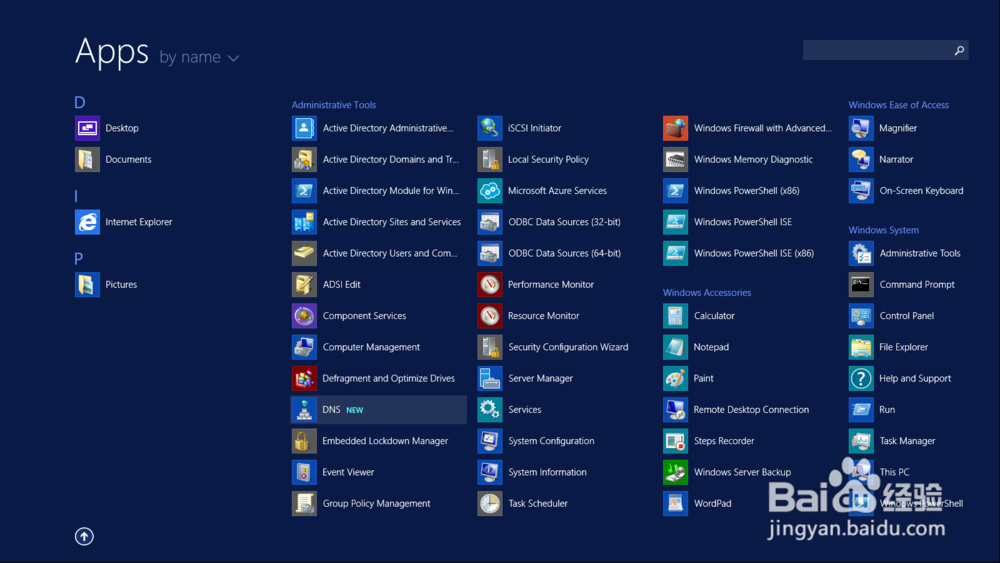
Task: Open Remote Desktop Connection icon
Action: click(x=675, y=409)
